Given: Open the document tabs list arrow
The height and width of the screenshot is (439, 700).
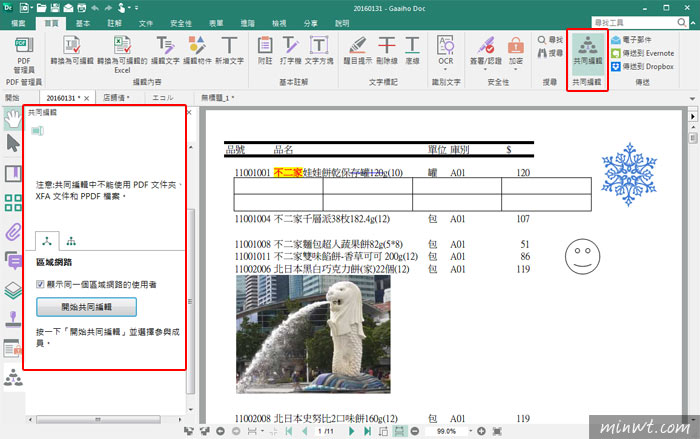Looking at the screenshot, I should pyautogui.click(x=692, y=98).
